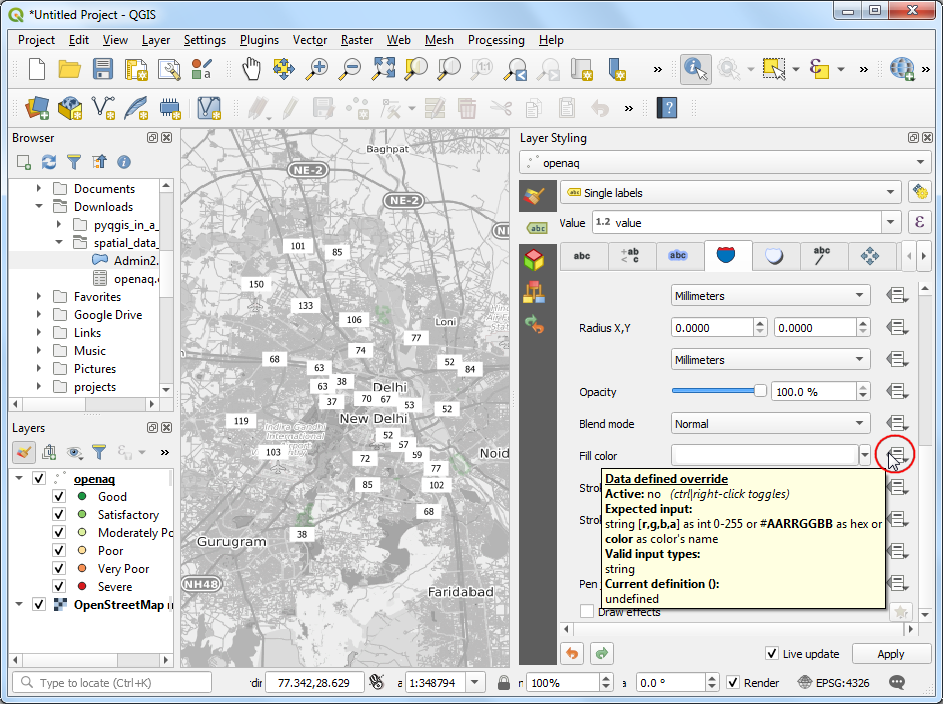This screenshot has width=943, height=704.
Task: Toggle visibility of the Severe category
Action: tap(59, 587)
